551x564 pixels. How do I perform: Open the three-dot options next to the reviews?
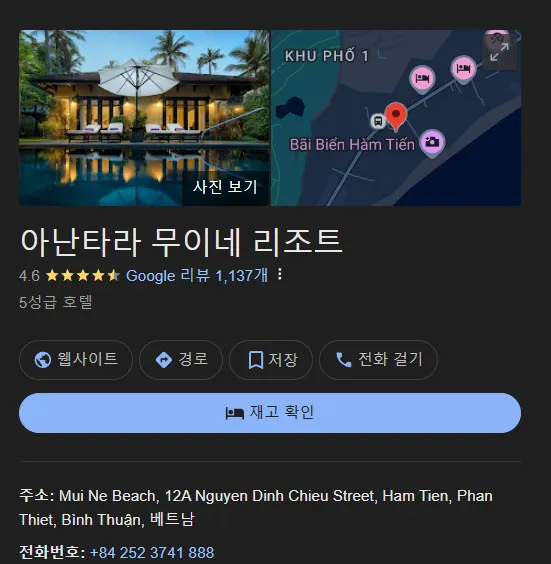[x=280, y=275]
